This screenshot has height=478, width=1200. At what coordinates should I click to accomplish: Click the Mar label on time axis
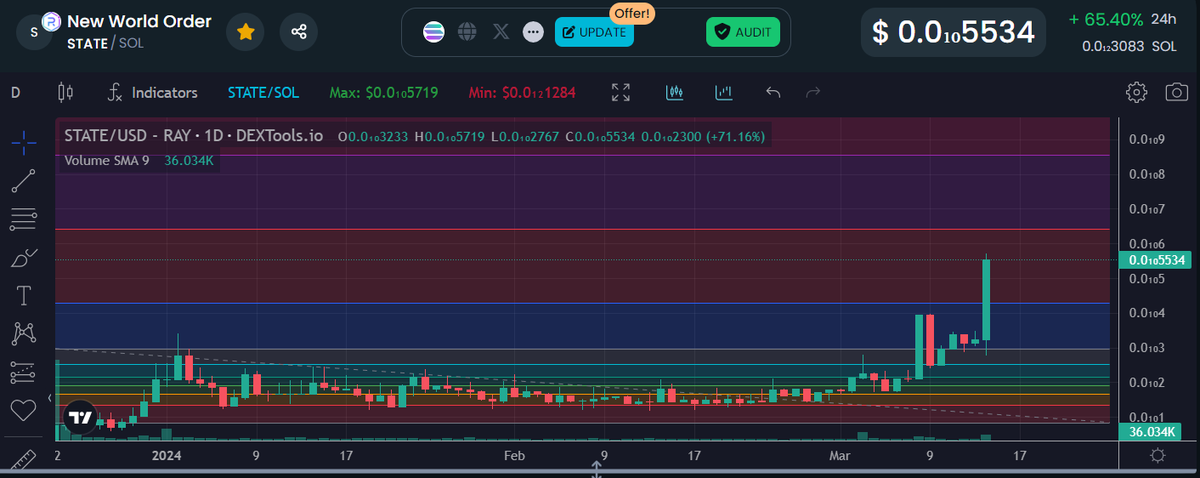coord(840,455)
